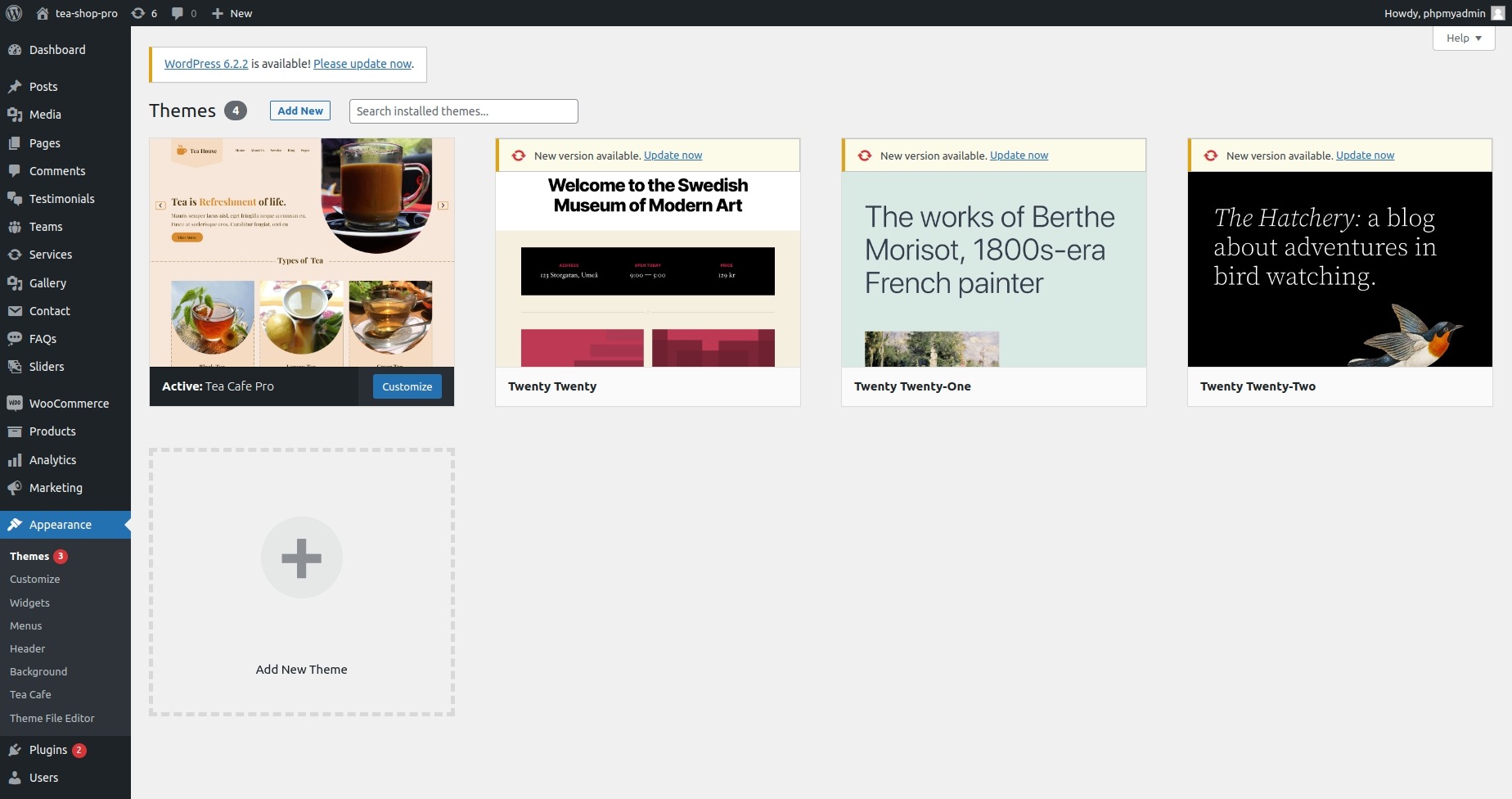Click the large plus icon for new theme
Image resolution: width=1512 pixels, height=799 pixels.
pos(301,557)
